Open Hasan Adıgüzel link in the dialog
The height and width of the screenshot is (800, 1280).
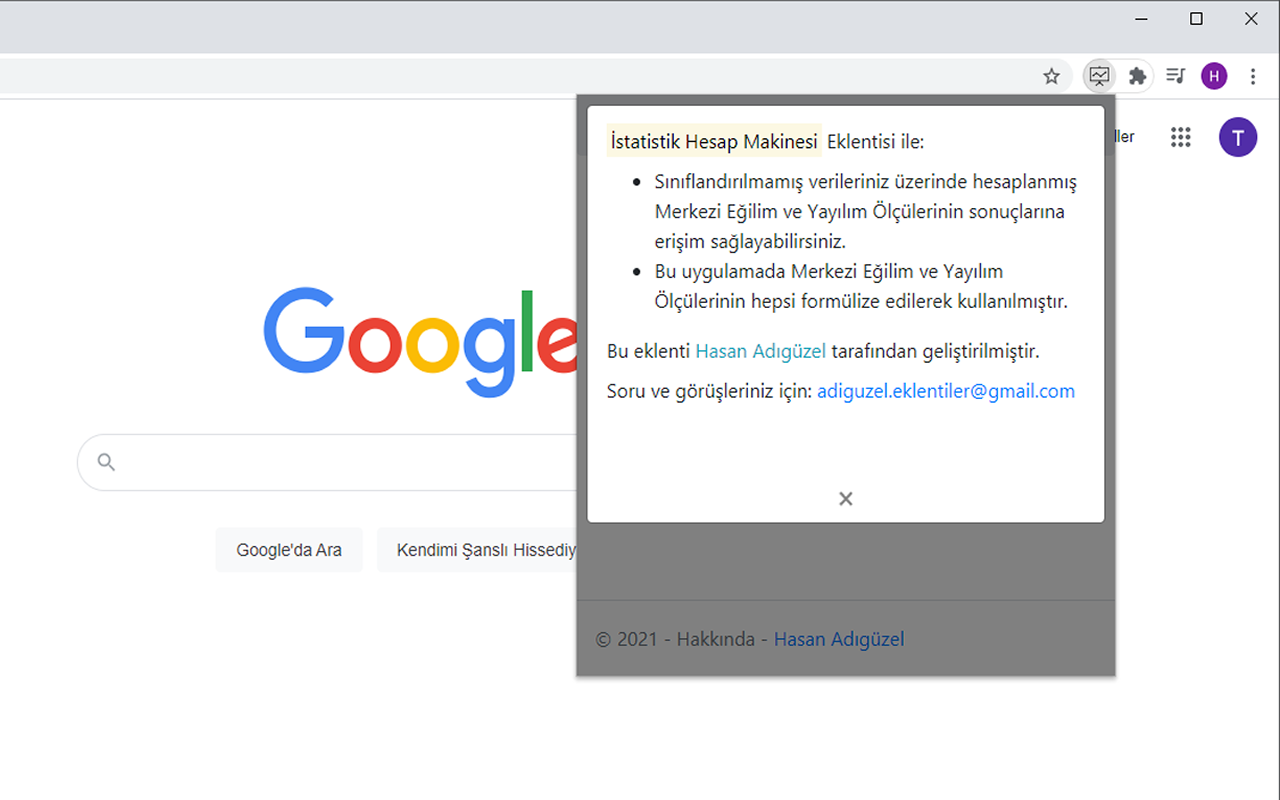[761, 351]
